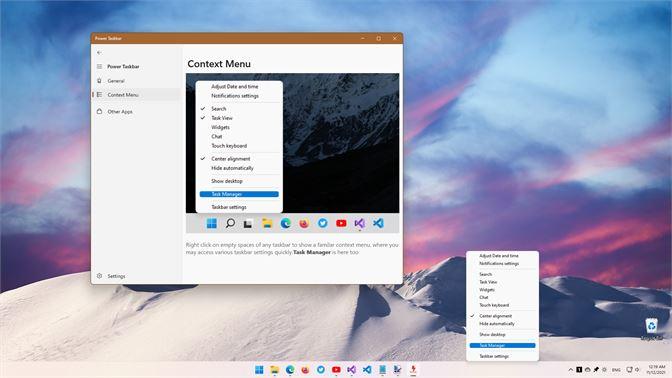Open the clock and date in the taskbar
This screenshot has height=378, width=672.
(656, 370)
